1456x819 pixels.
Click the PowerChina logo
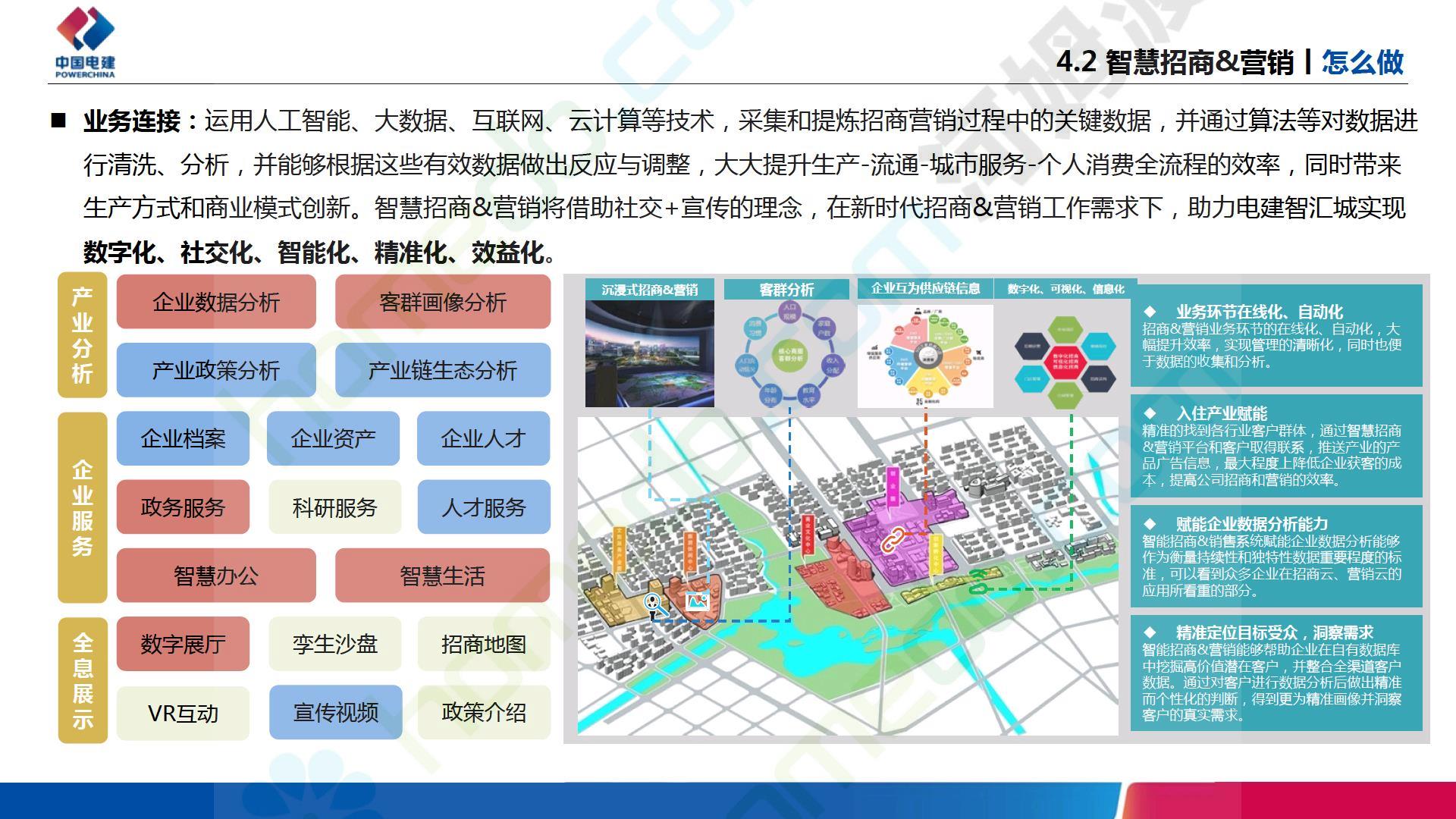tap(85, 42)
